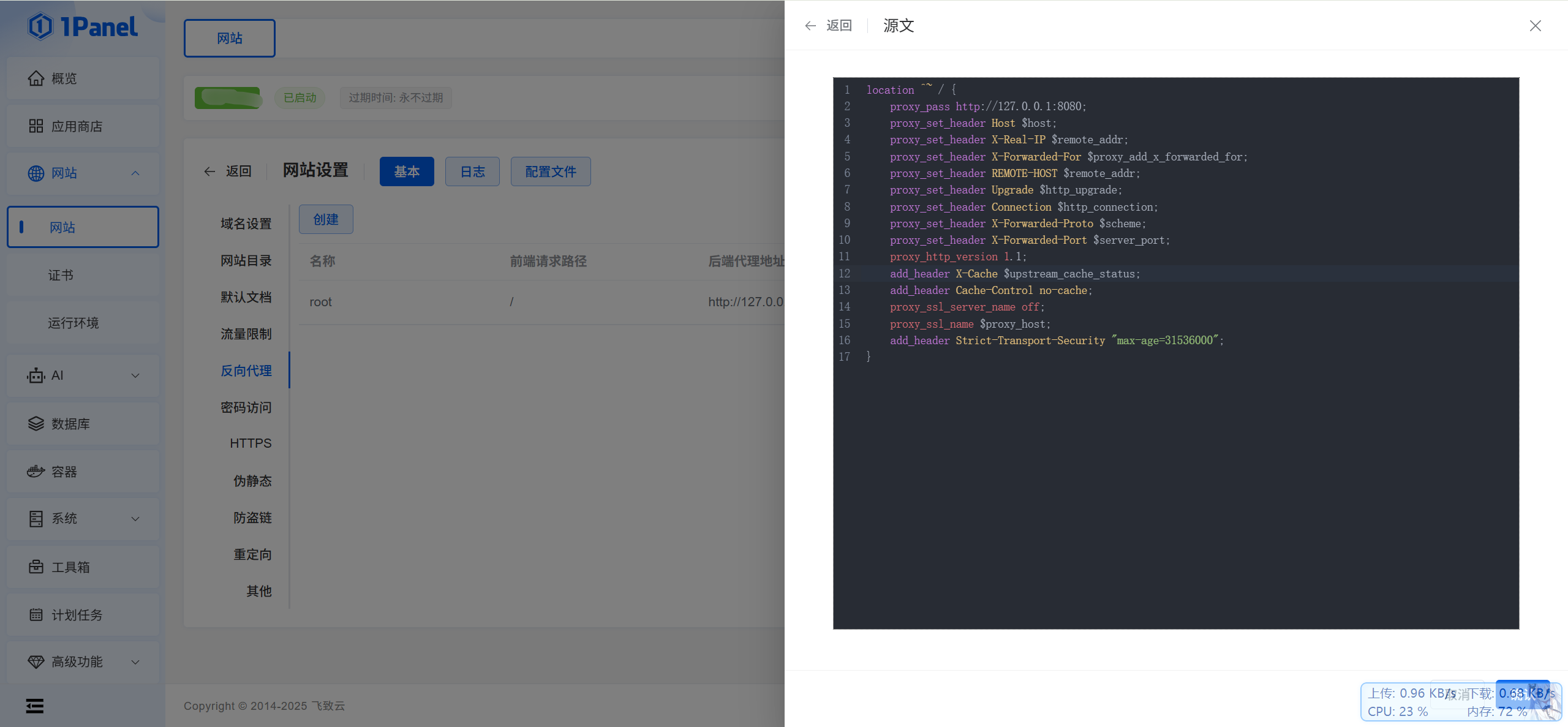Open 伪静态 settings section

coord(252,481)
